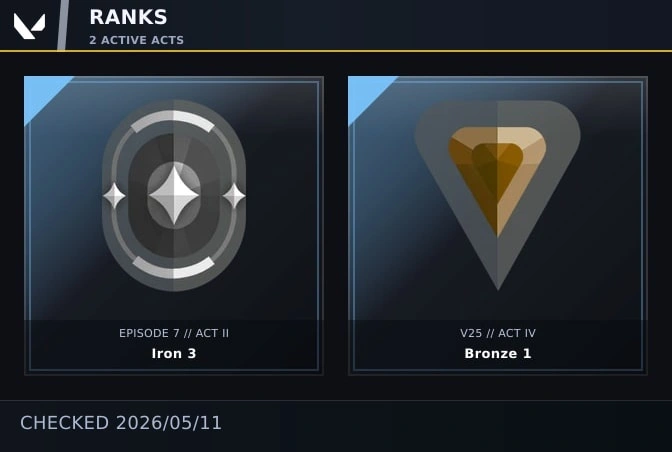The image size is (672, 452).
Task: Click the CHECKED 2026/05/11 date text
Action: 121,423
